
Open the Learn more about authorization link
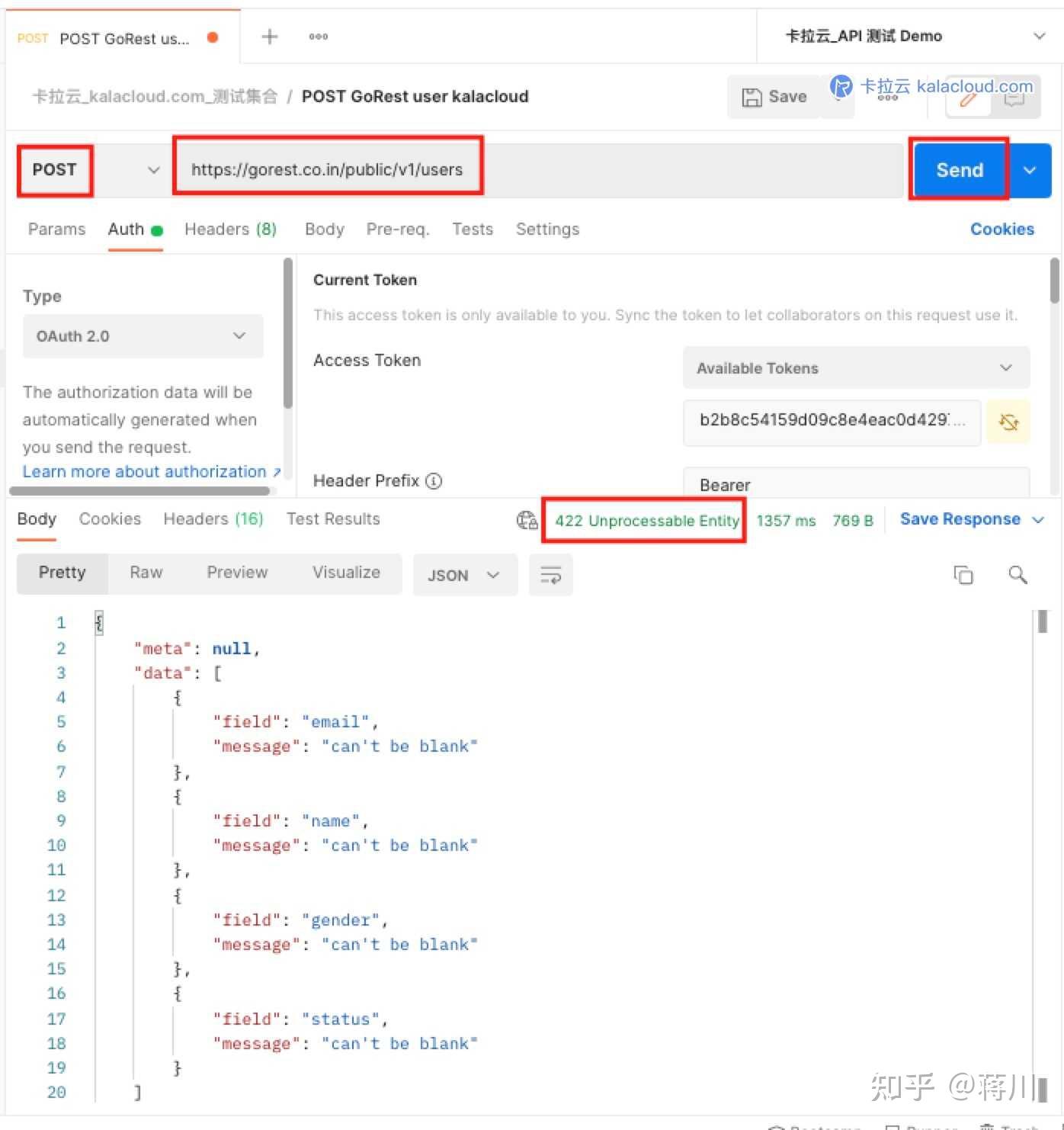[145, 471]
